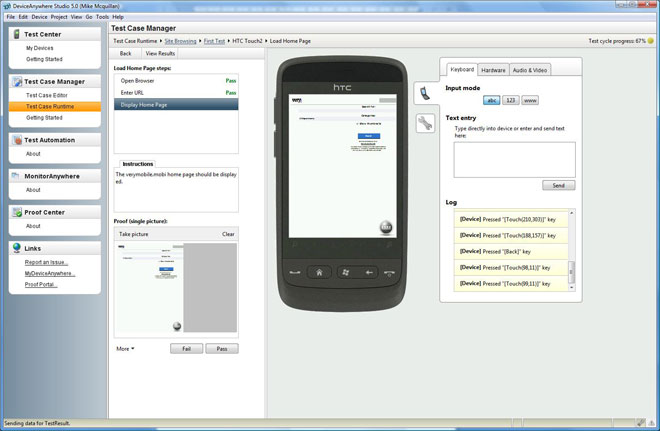Click the Text entry input box
660x431 pixels.
(x=514, y=159)
